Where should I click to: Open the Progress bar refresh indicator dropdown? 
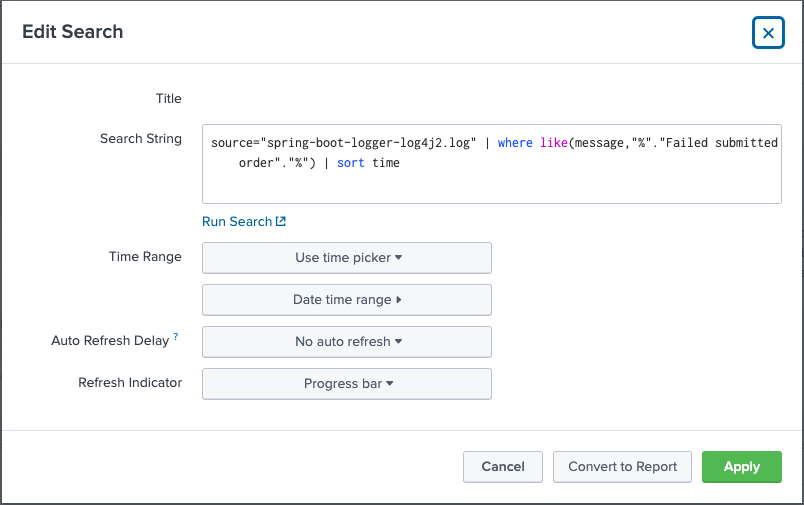(x=346, y=384)
